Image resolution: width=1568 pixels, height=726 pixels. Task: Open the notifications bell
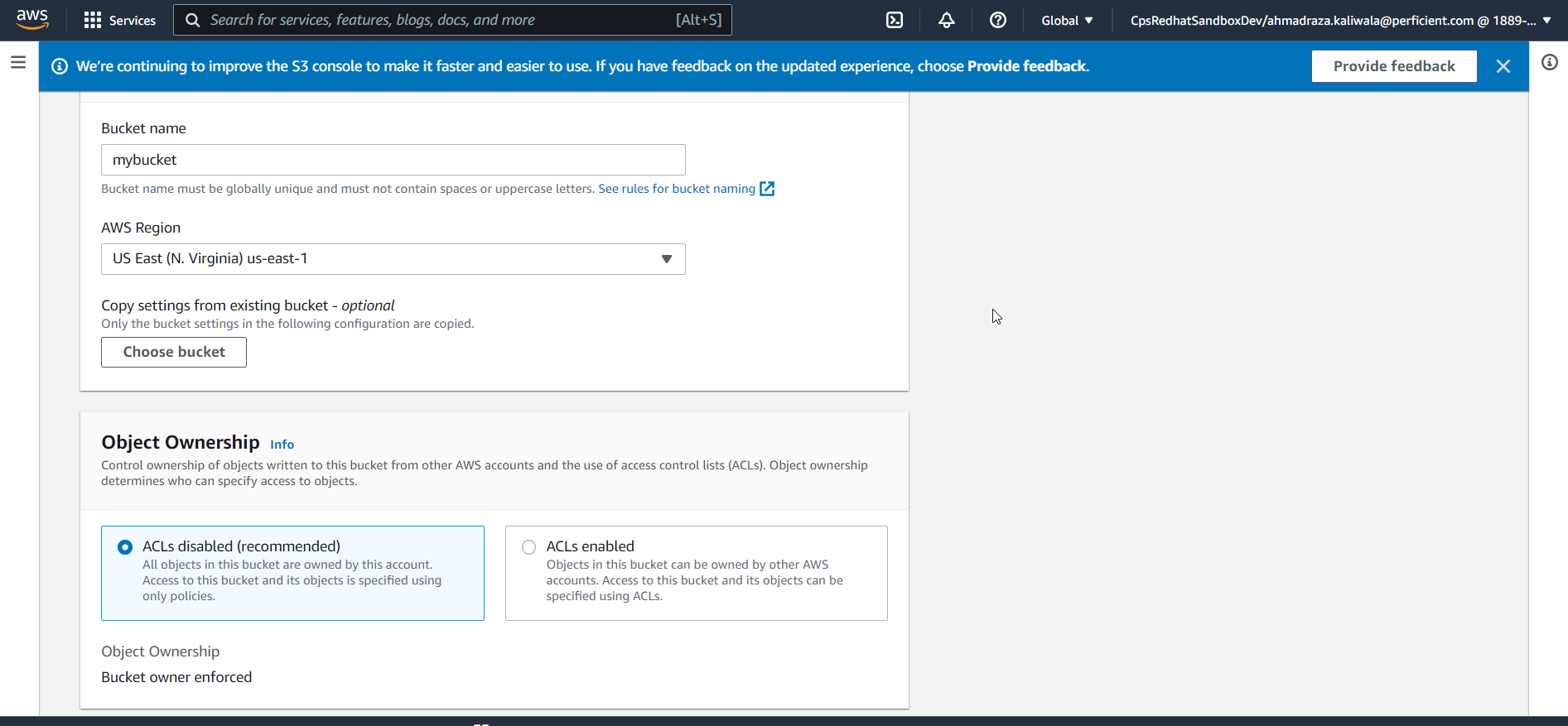tap(946, 20)
